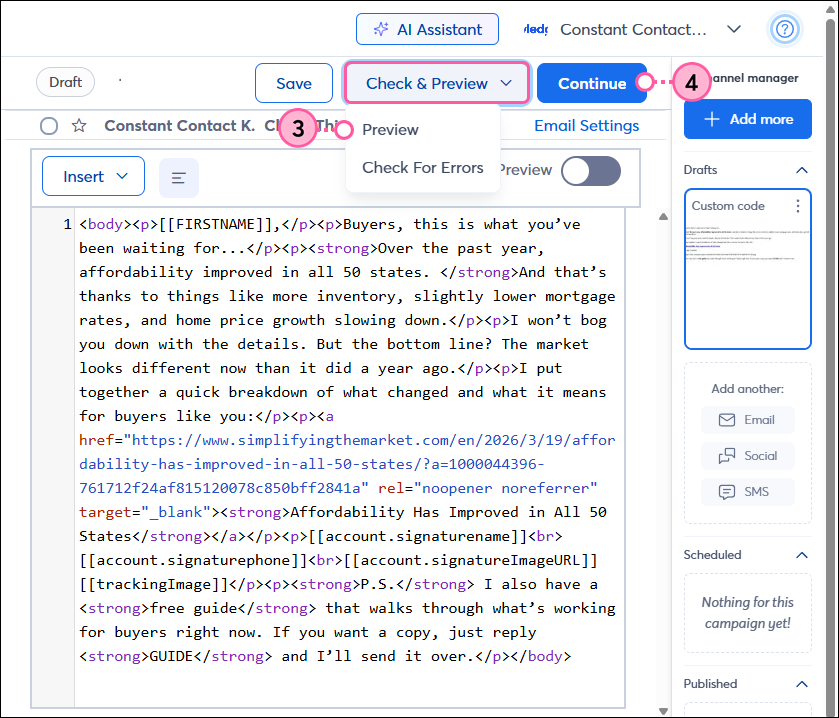This screenshot has height=718, width=839.
Task: Star the Constant Contact campaign
Action: (x=77, y=126)
